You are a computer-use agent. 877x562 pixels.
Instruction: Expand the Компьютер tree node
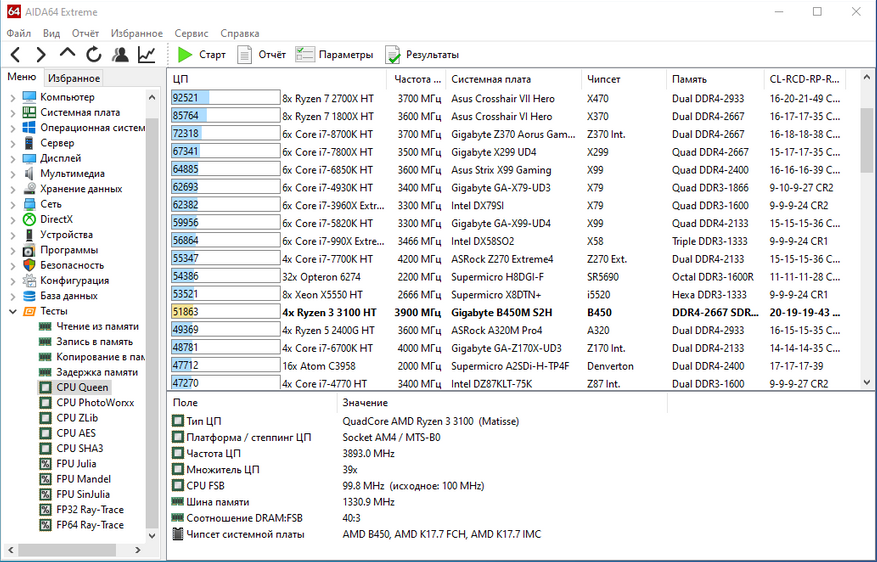(12, 97)
